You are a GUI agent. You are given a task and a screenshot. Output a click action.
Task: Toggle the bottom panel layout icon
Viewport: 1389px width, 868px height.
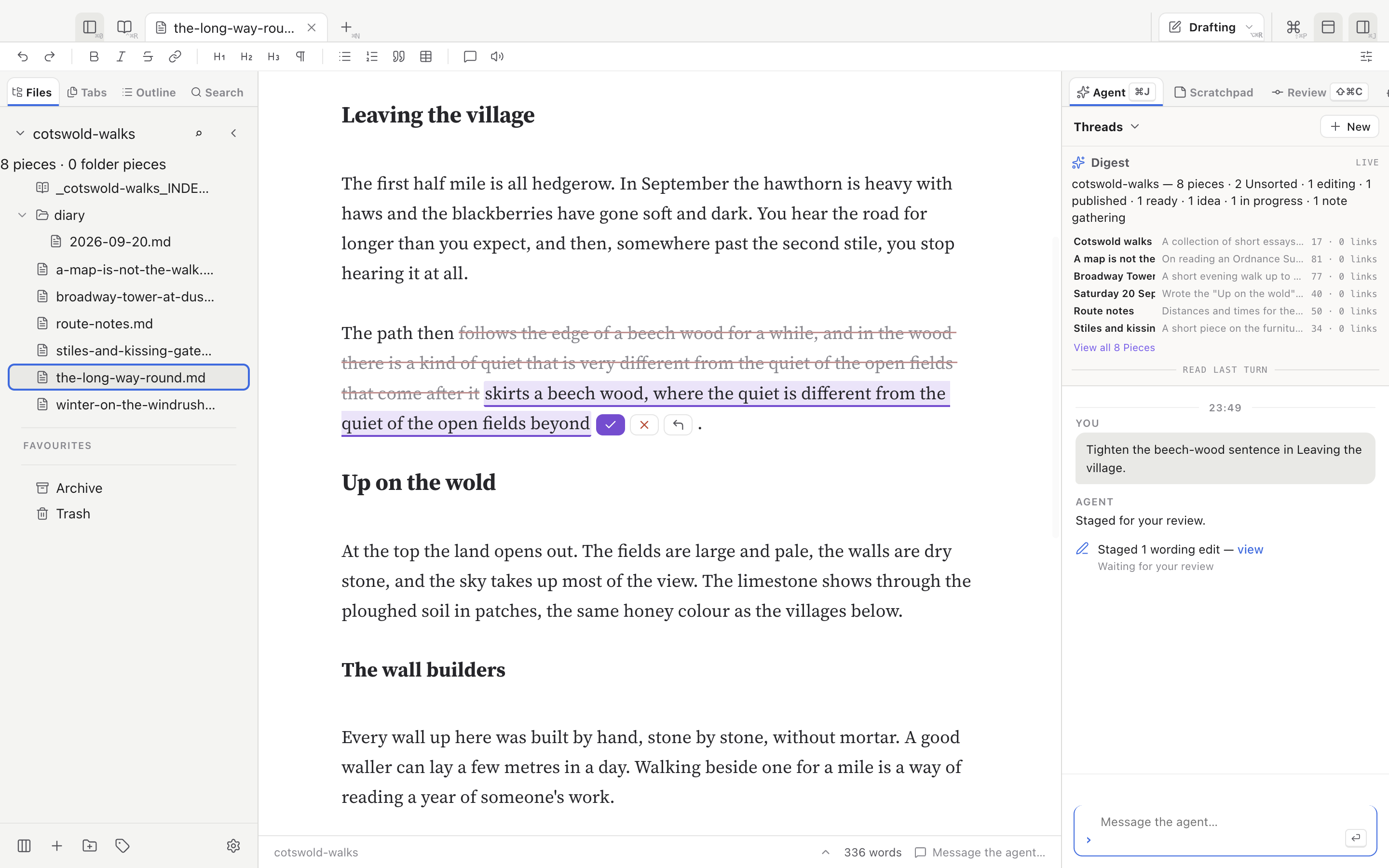[1328, 27]
